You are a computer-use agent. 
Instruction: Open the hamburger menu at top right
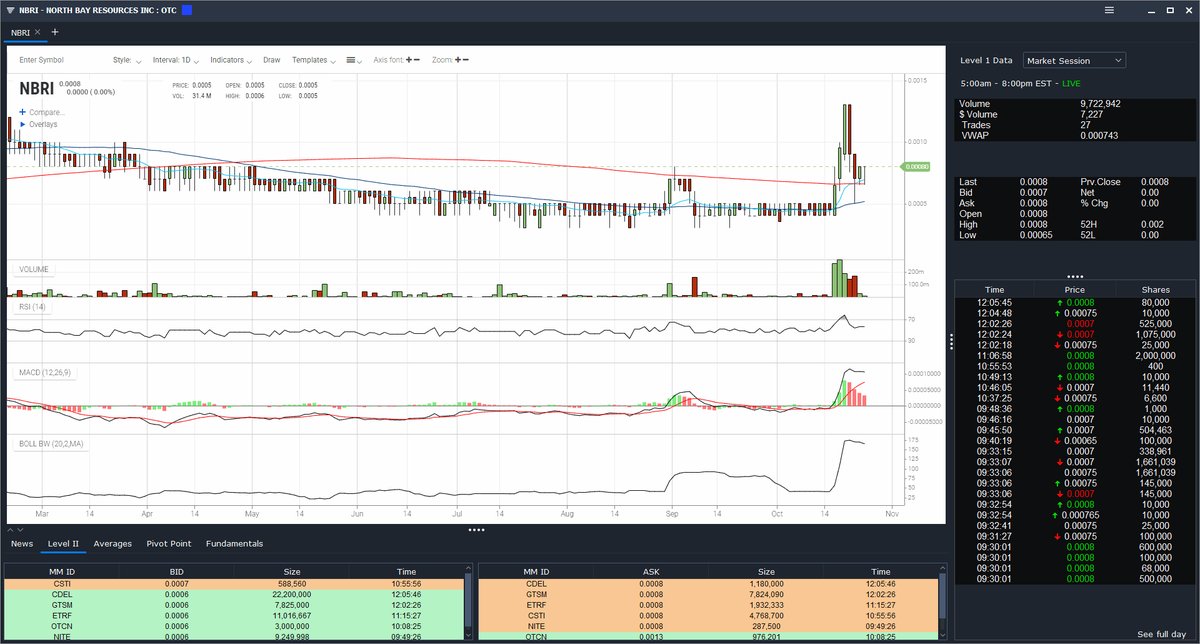tap(1109, 10)
